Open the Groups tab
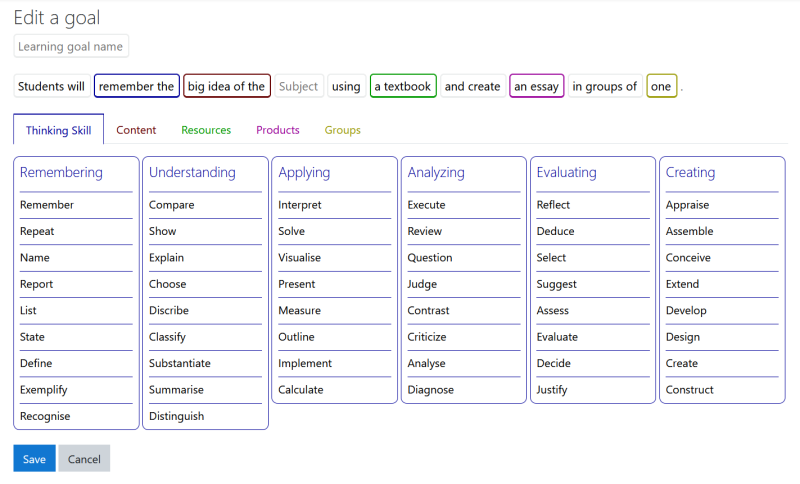Image resolution: width=800 pixels, height=484 pixels. [x=343, y=130]
